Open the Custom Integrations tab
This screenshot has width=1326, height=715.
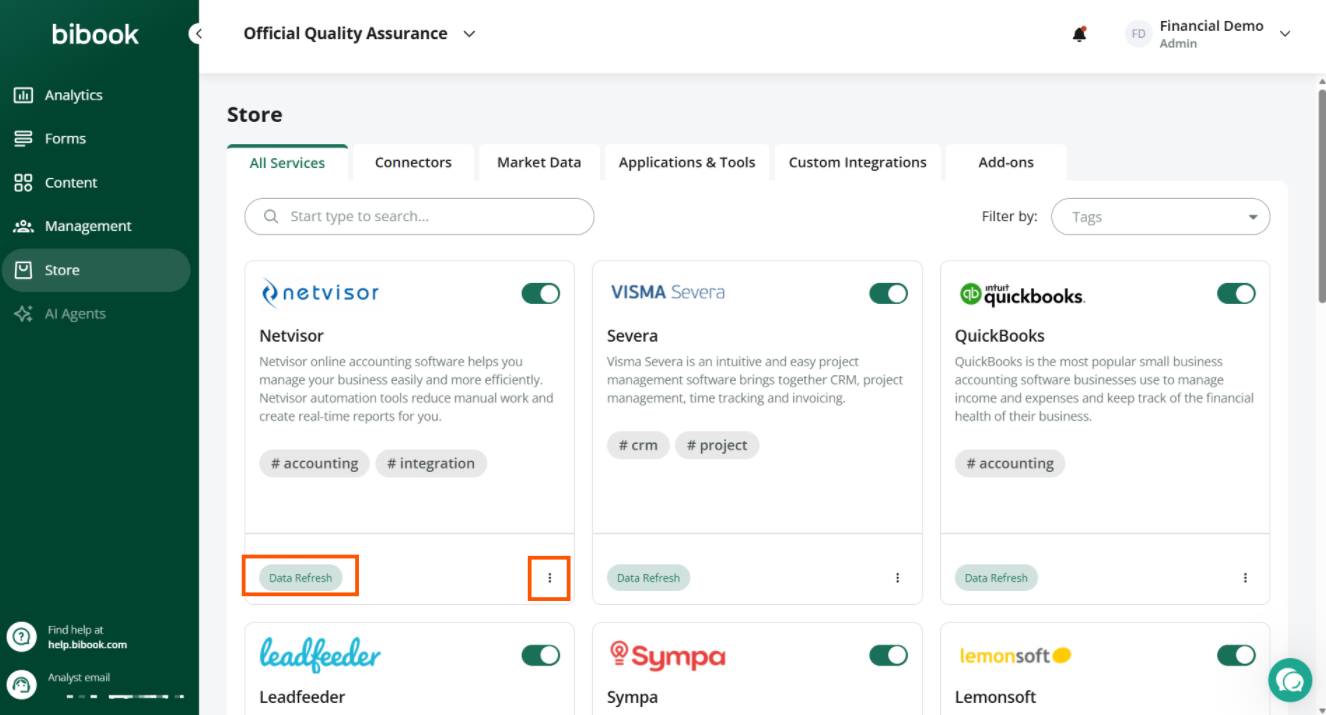[858, 162]
